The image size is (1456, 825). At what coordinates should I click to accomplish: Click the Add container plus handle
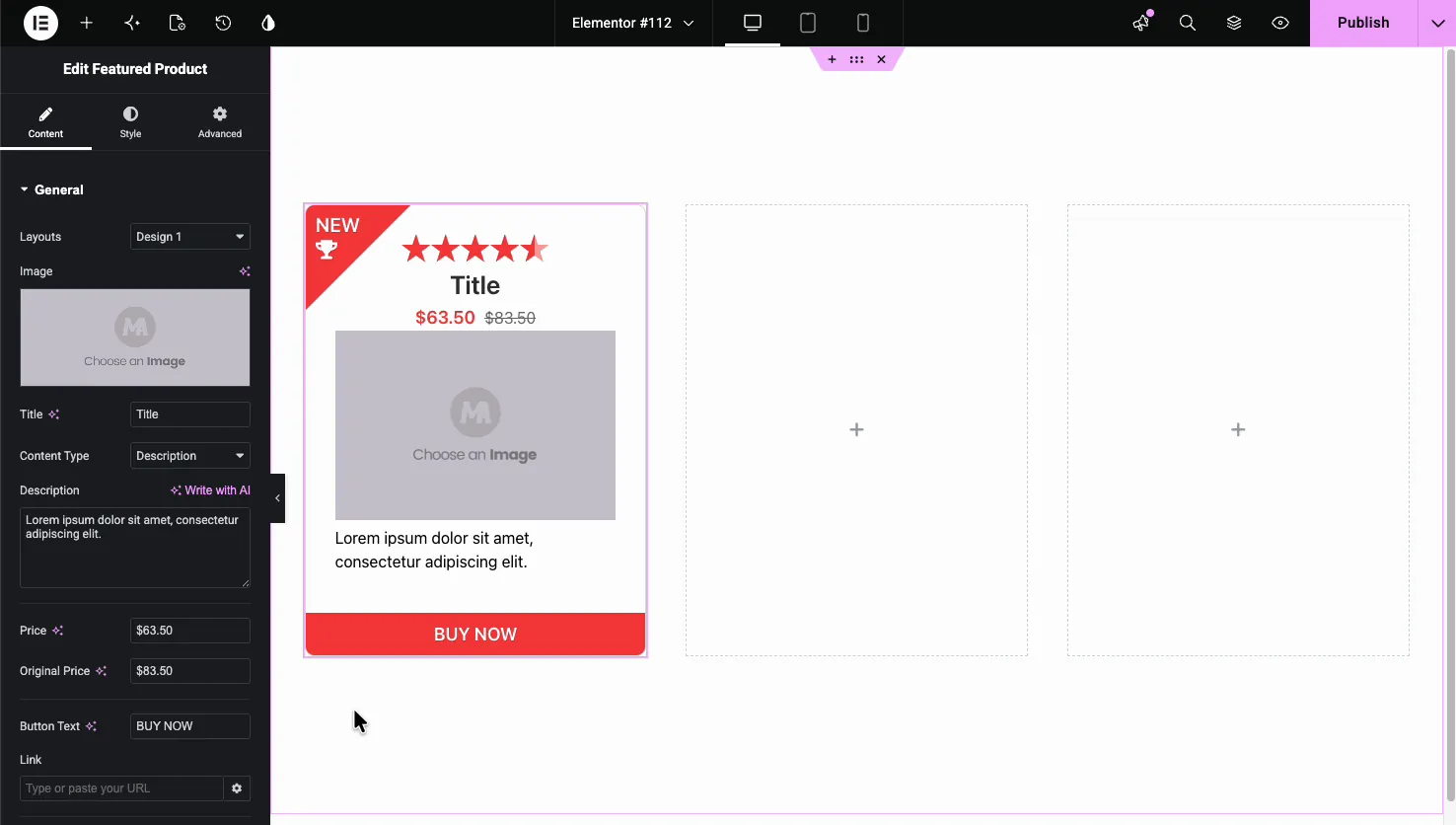(832, 59)
